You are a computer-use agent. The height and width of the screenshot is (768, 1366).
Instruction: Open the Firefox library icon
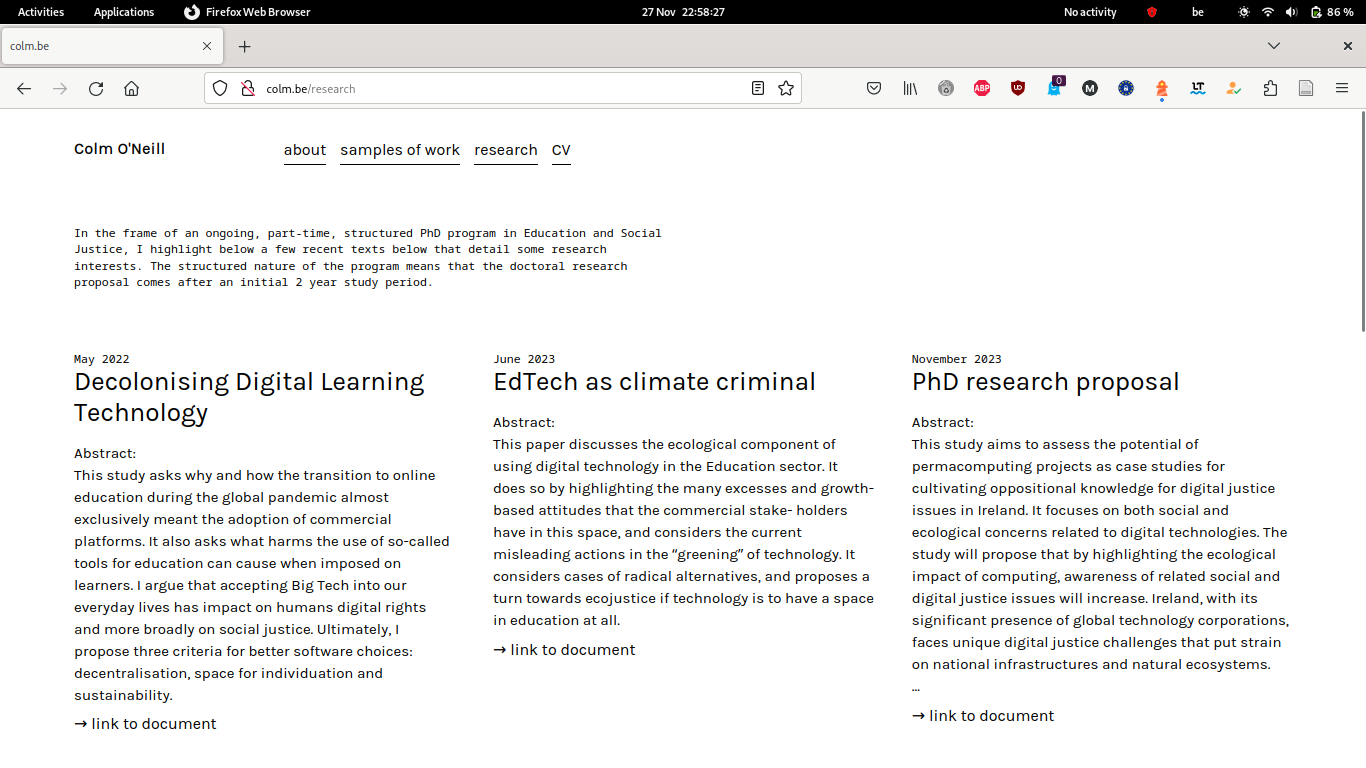point(910,88)
